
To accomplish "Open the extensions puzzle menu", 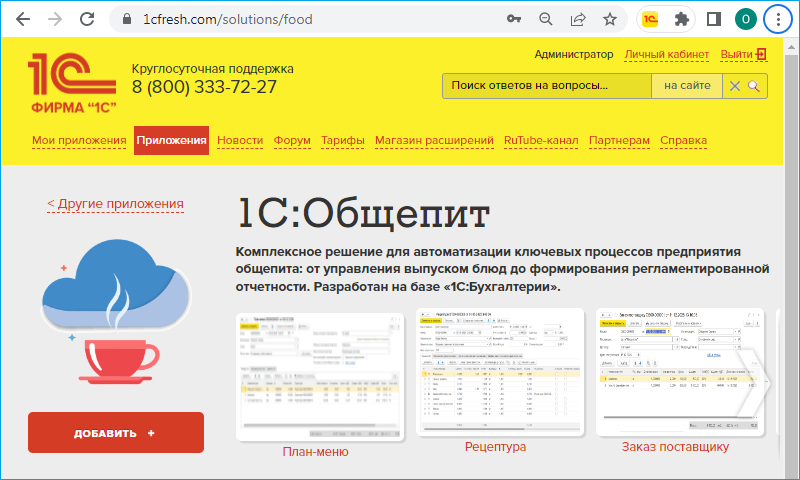I will pos(682,19).
